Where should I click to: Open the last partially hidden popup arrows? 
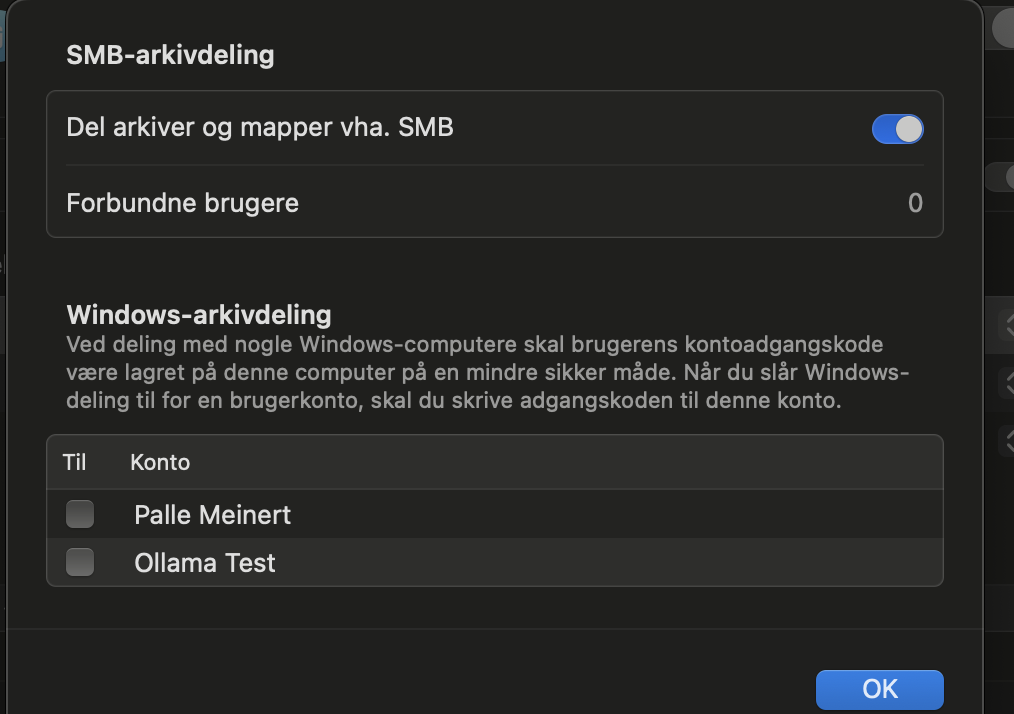pos(1006,438)
